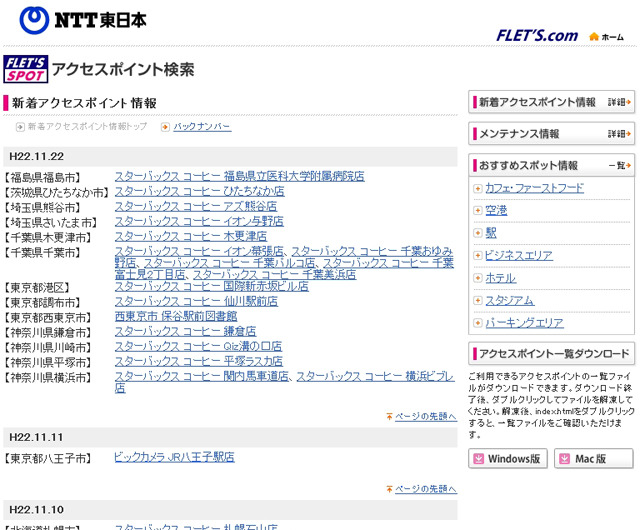Open 西東京市 保谷駅前図書館 link
Image resolution: width=640 pixels, height=530 pixels.
pos(176,316)
